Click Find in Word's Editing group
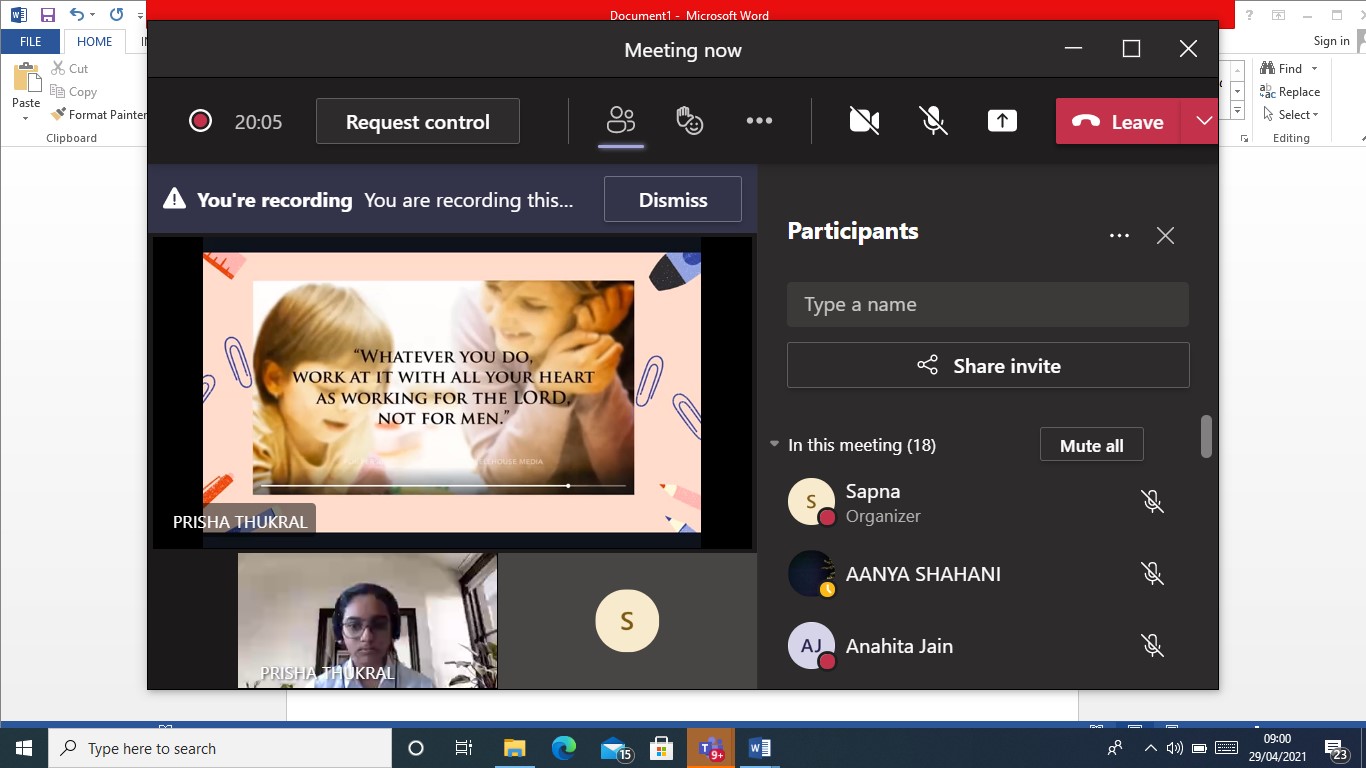The width and height of the screenshot is (1366, 768). point(1283,68)
